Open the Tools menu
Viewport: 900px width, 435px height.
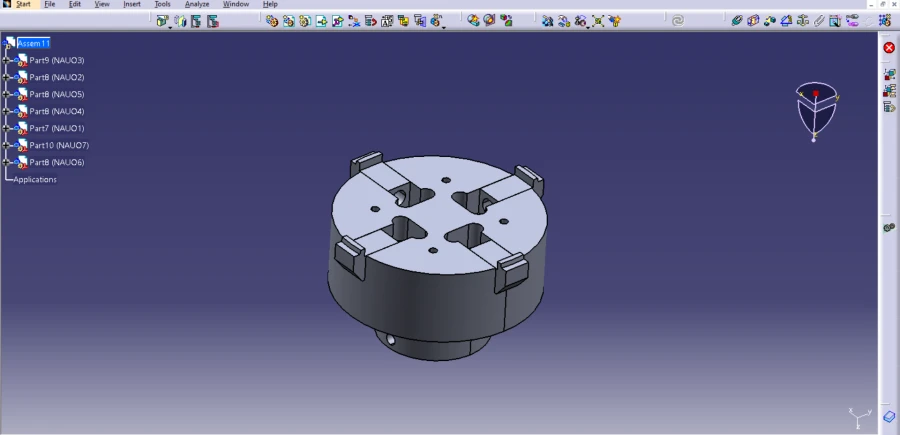tap(162, 4)
